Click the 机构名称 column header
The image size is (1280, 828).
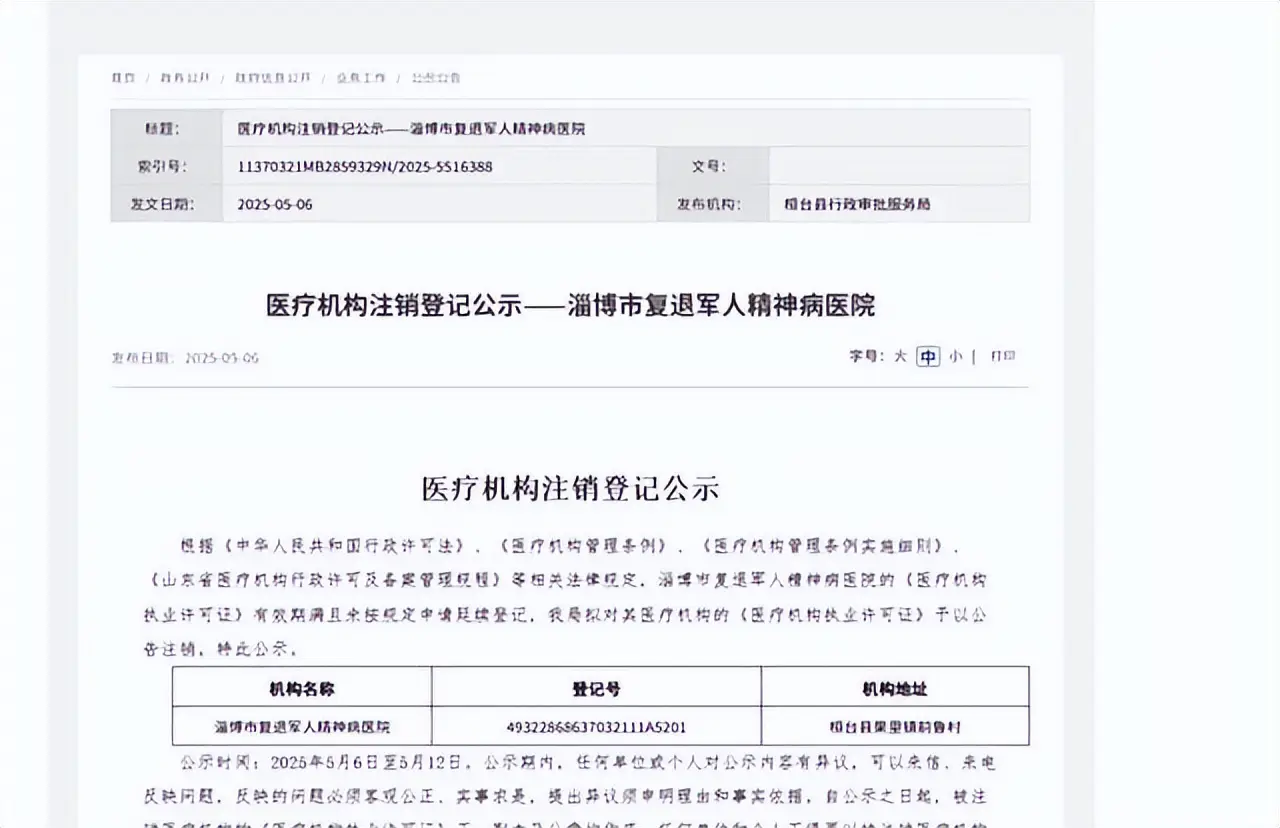point(302,689)
